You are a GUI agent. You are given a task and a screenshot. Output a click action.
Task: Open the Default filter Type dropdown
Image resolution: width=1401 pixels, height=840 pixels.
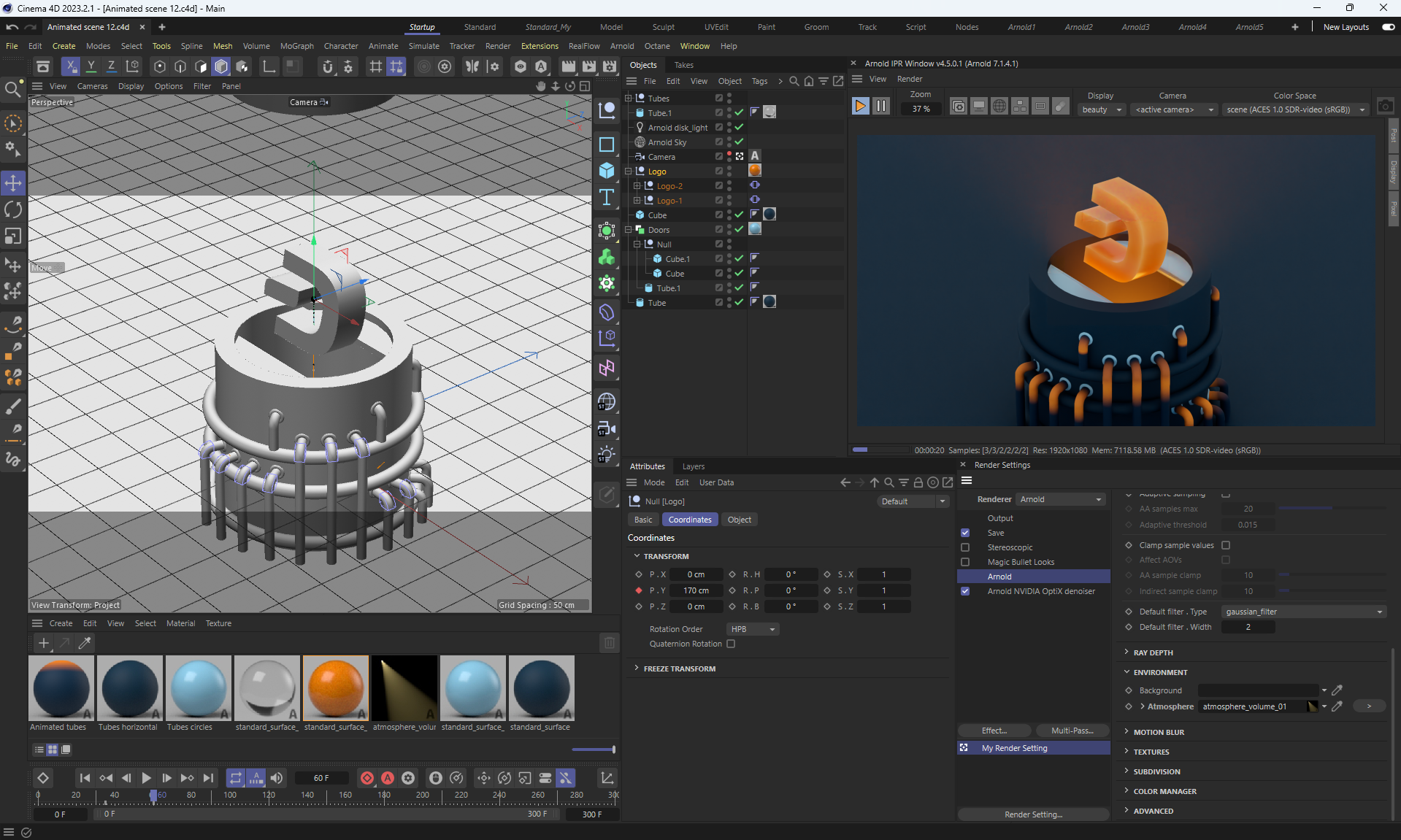(x=1304, y=612)
